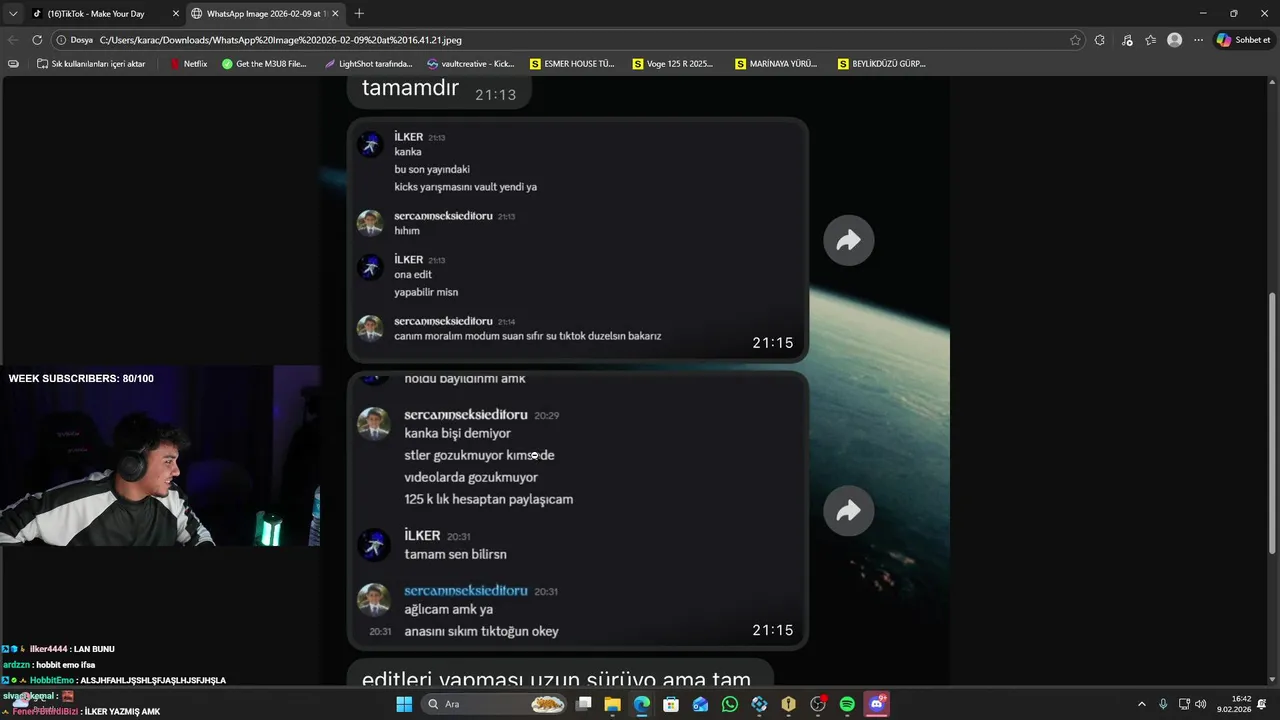Open the blue diamond taskbar app
1280x720 pixels.
point(759,704)
